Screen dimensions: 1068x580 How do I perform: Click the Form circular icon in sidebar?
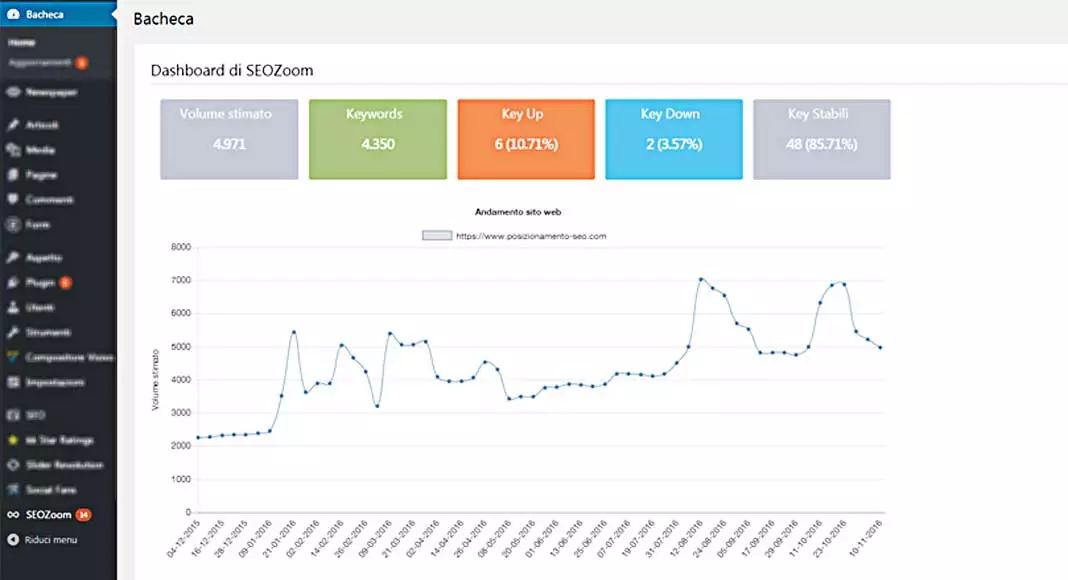(13, 225)
